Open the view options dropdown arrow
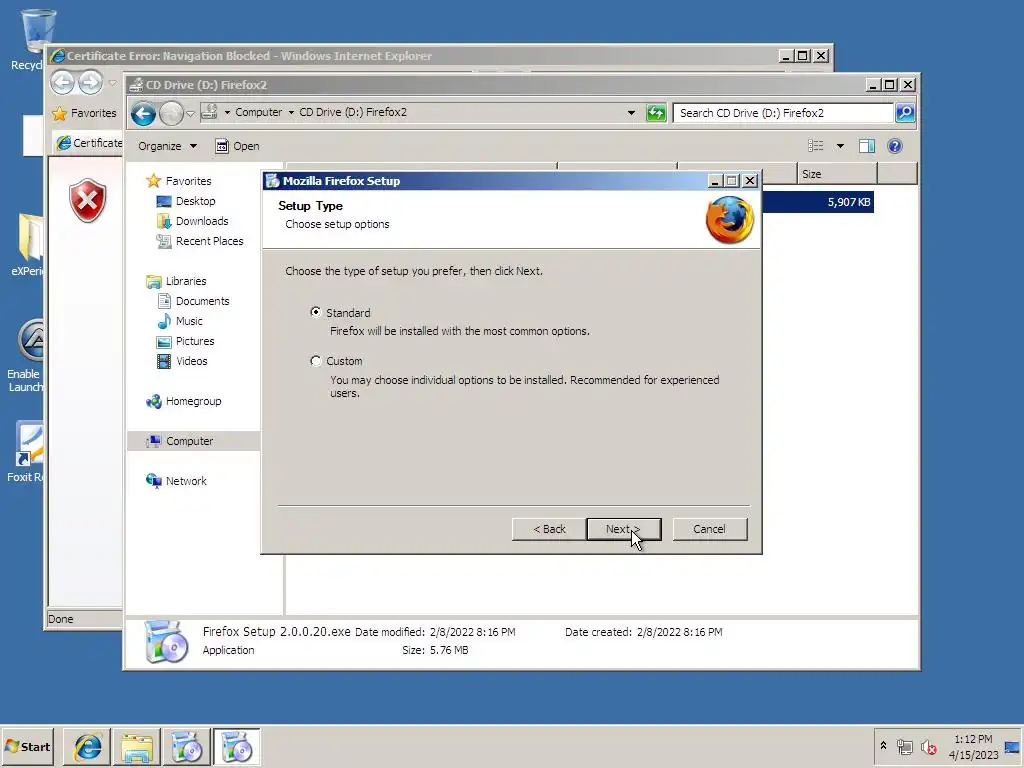 840,146
